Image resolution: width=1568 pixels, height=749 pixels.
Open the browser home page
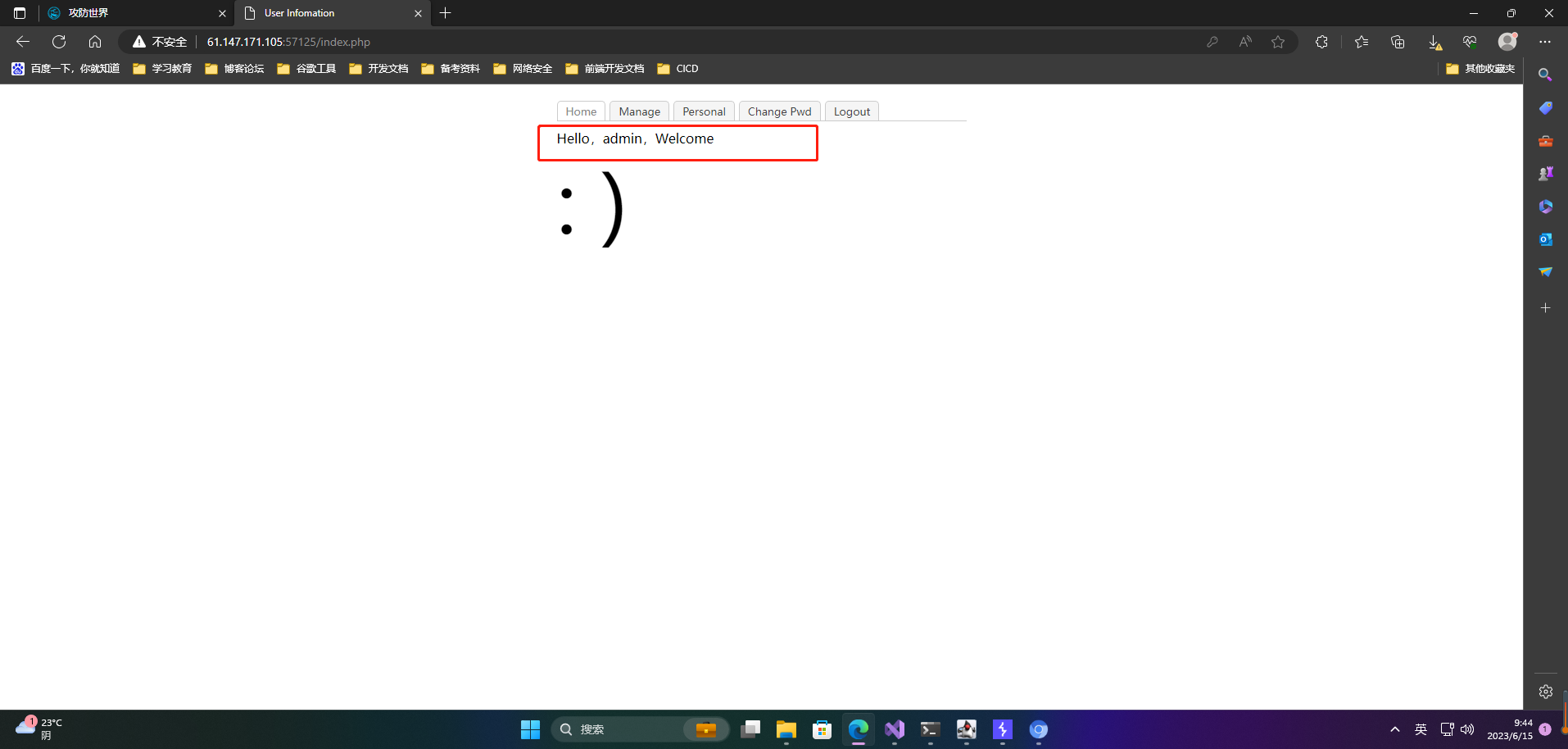[95, 42]
